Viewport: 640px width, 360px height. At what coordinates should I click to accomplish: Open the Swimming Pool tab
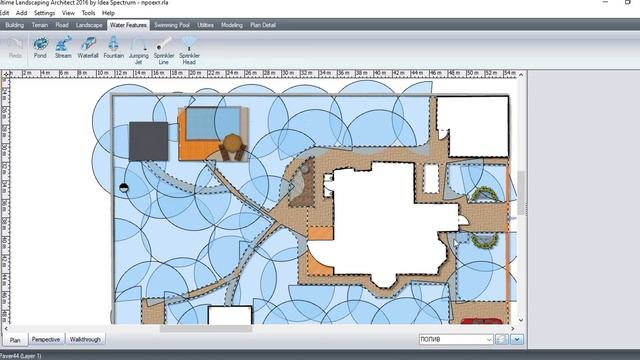pos(172,25)
